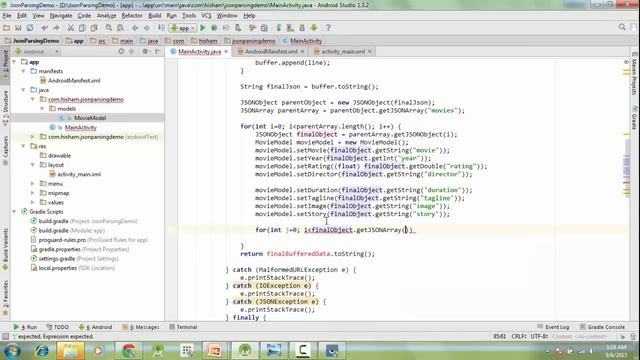
Task: Open the Terminal tool window
Action: pyautogui.click(x=183, y=327)
